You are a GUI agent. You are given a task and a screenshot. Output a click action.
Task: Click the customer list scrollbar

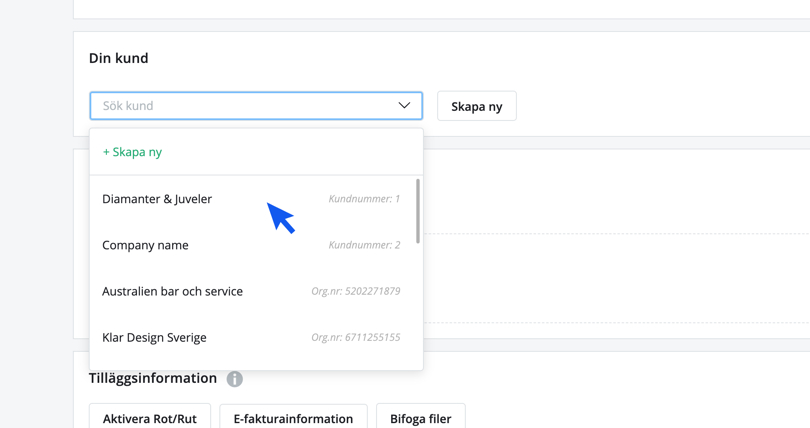[x=418, y=212]
